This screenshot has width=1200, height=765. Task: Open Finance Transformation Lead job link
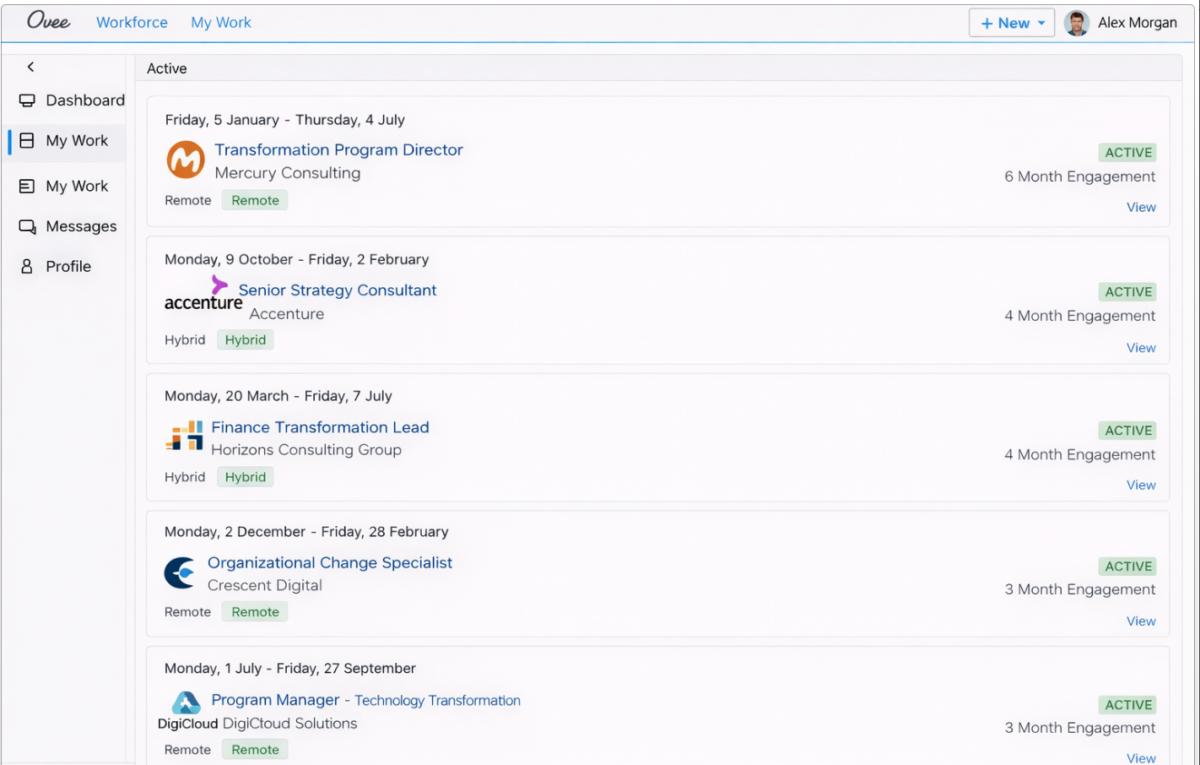point(320,427)
